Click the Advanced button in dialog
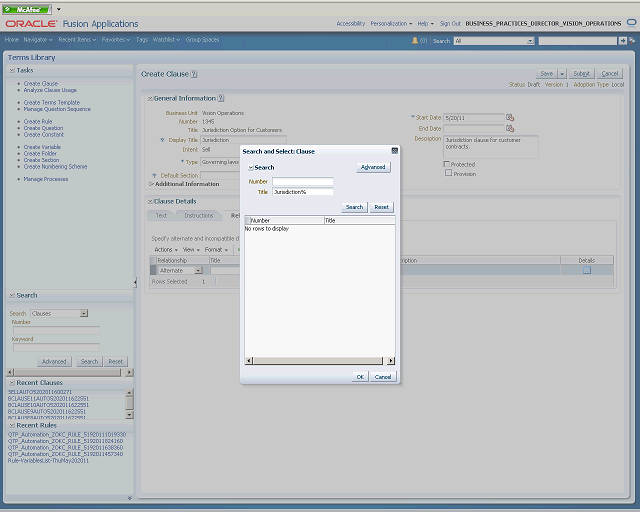Screen dimensions: 640x512 point(373,167)
